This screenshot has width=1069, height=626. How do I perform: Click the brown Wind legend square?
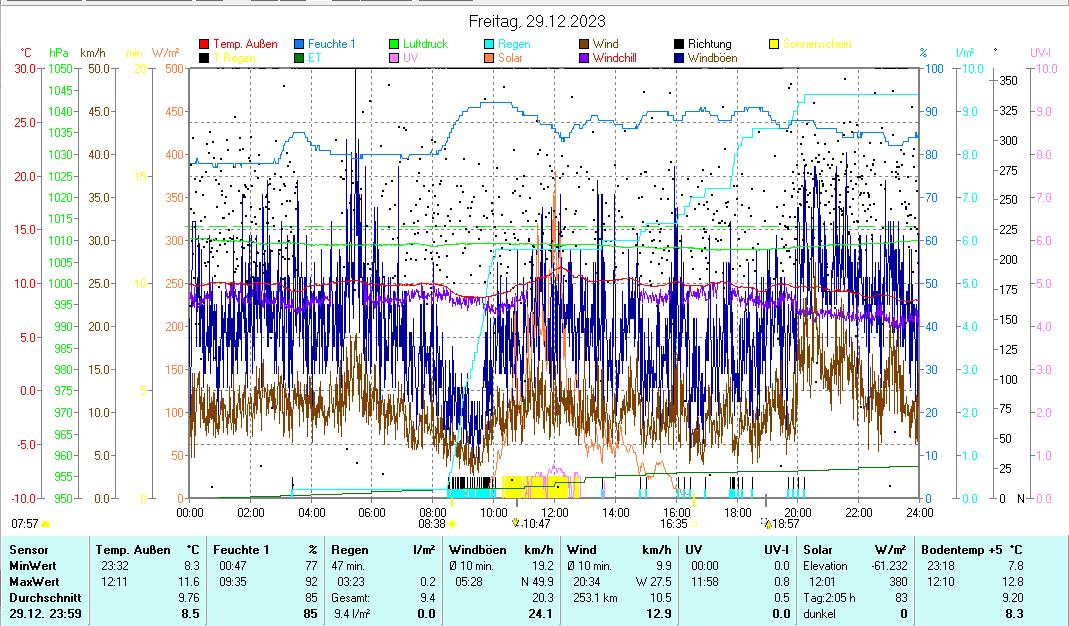[584, 44]
